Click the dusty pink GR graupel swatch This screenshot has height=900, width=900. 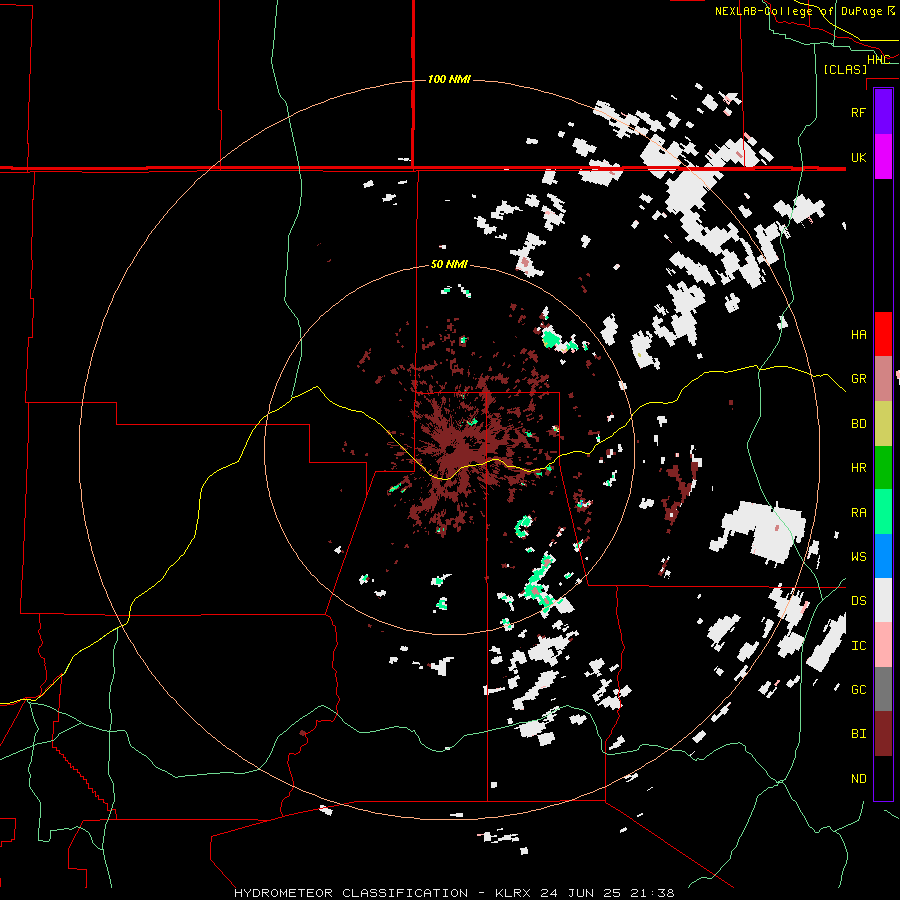(x=883, y=379)
